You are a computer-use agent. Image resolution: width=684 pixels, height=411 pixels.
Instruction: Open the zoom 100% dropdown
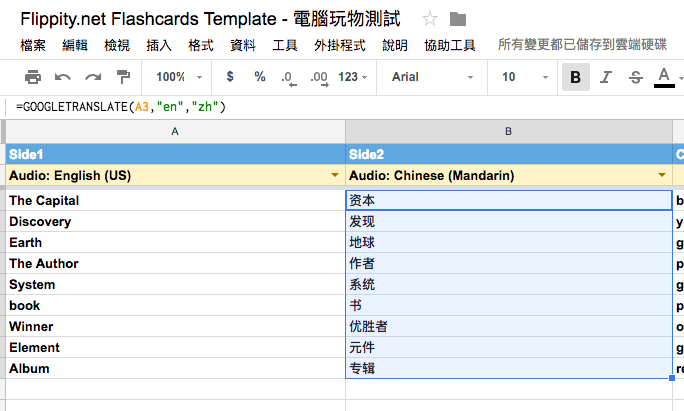click(178, 77)
